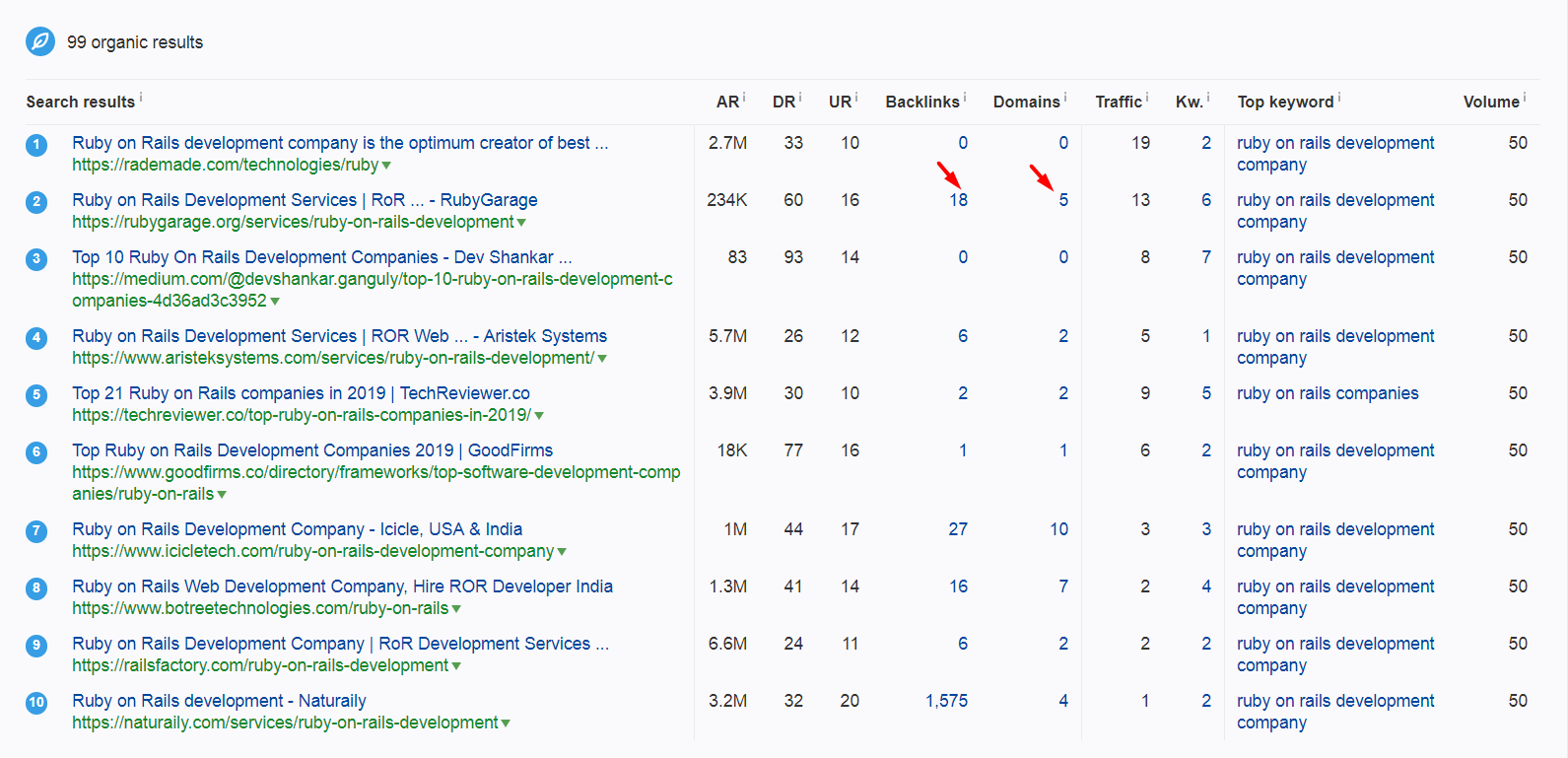Expand the techreviewer.co URL dropdown arrow
Image resolution: width=1568 pixels, height=758 pixels.
point(539,416)
